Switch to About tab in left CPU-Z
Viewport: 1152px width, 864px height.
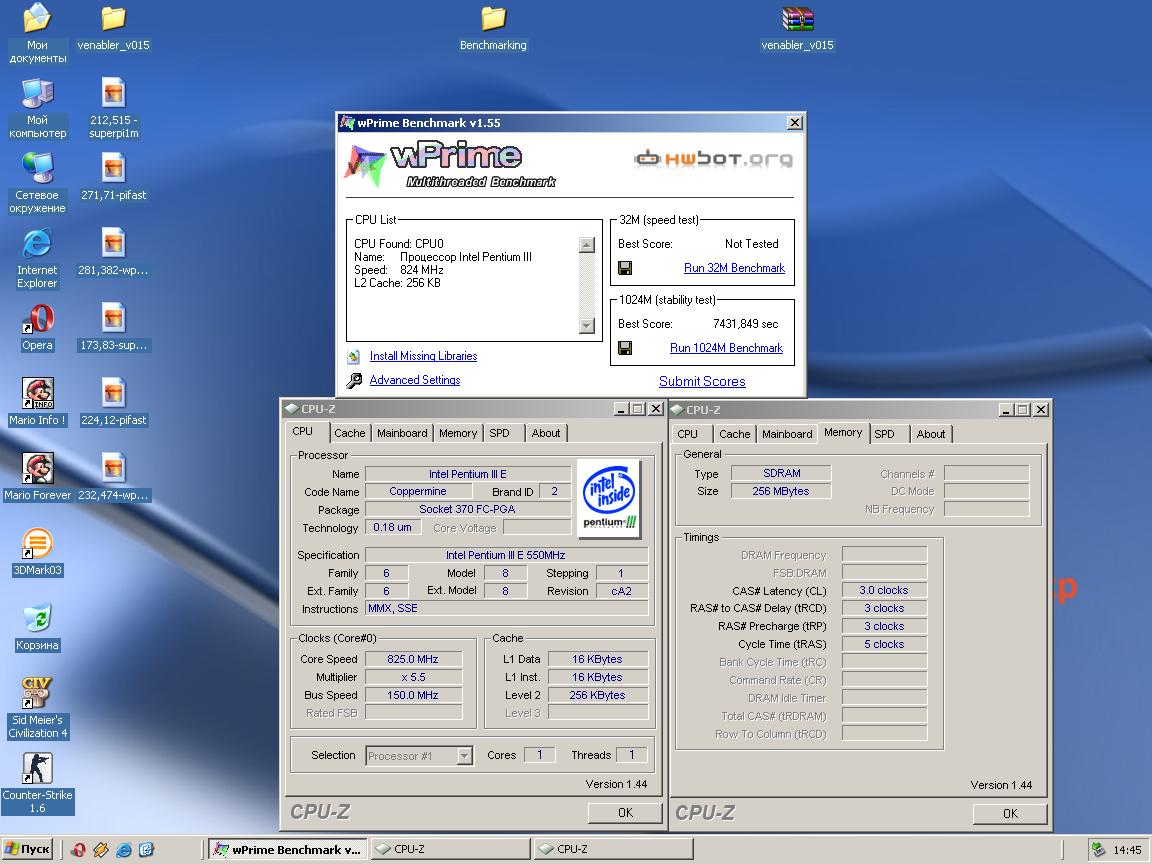pos(546,433)
